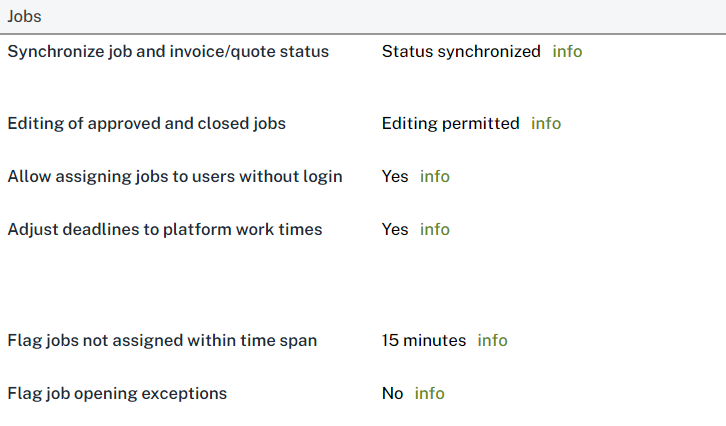Click Flag jobs not assigned within time span label

coord(162,340)
